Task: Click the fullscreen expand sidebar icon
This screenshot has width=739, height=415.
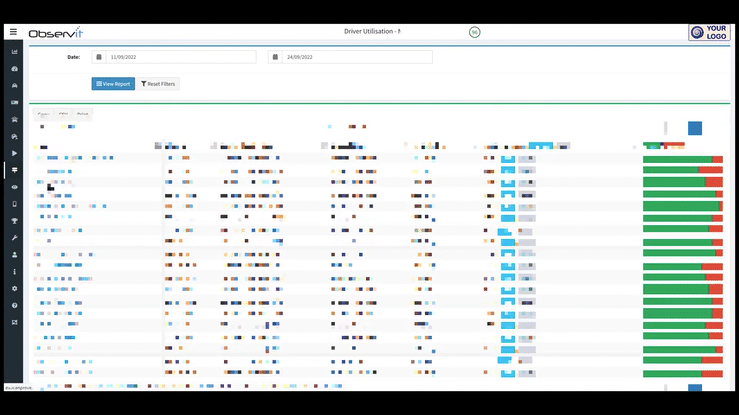Action: (15, 322)
